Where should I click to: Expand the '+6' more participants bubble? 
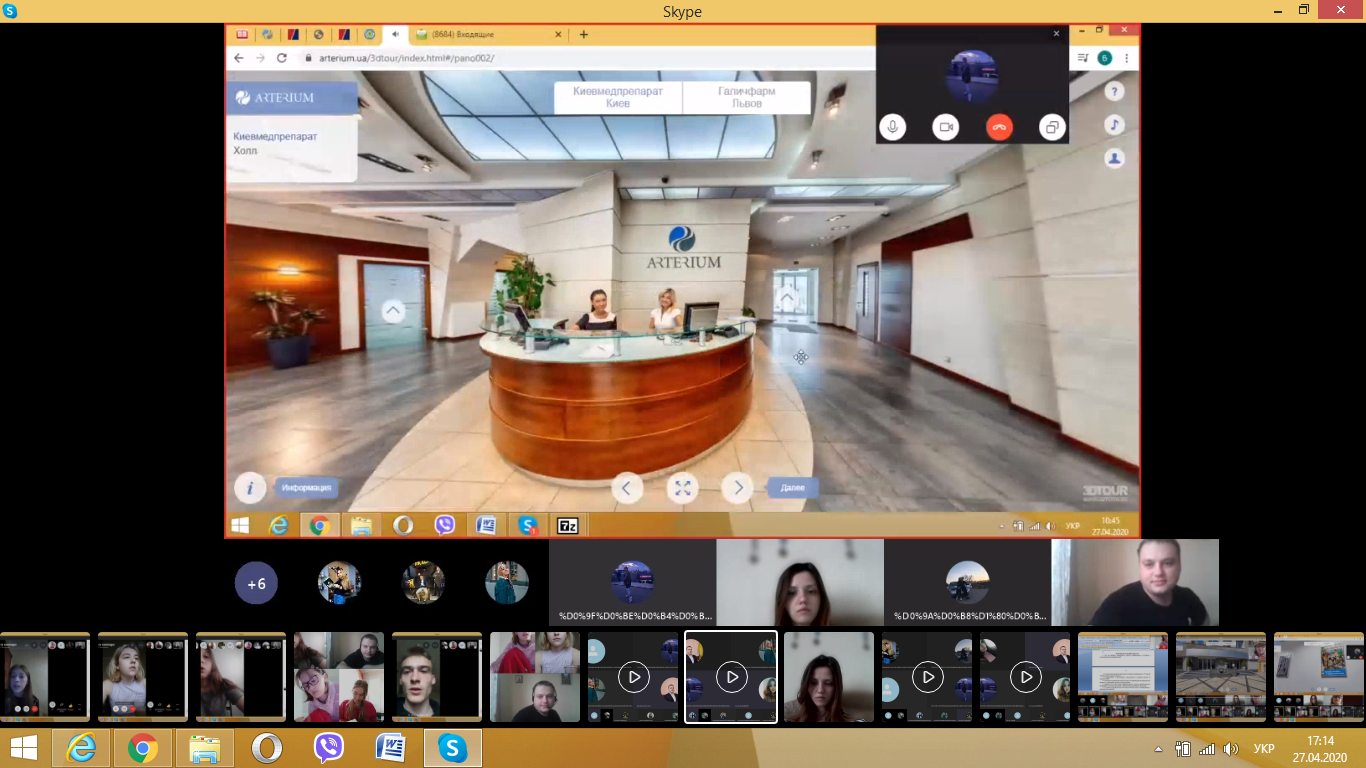[256, 583]
